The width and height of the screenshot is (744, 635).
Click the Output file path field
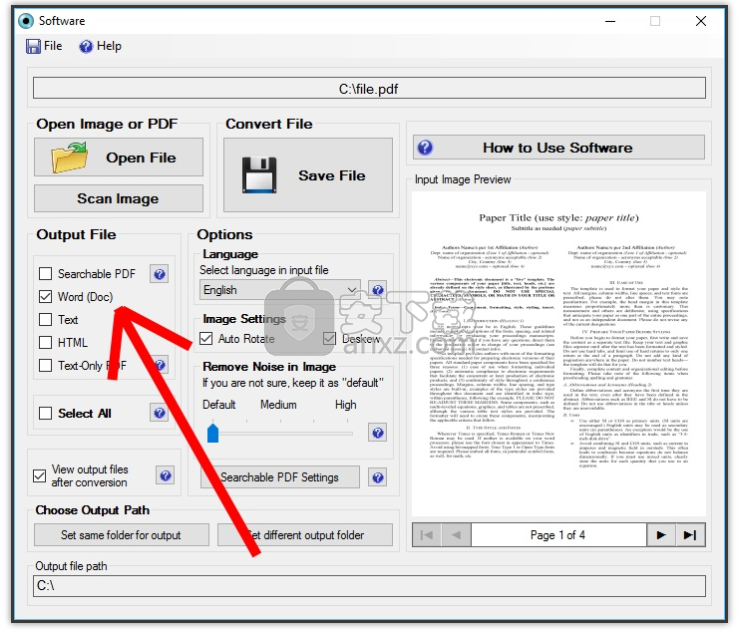tap(369, 586)
